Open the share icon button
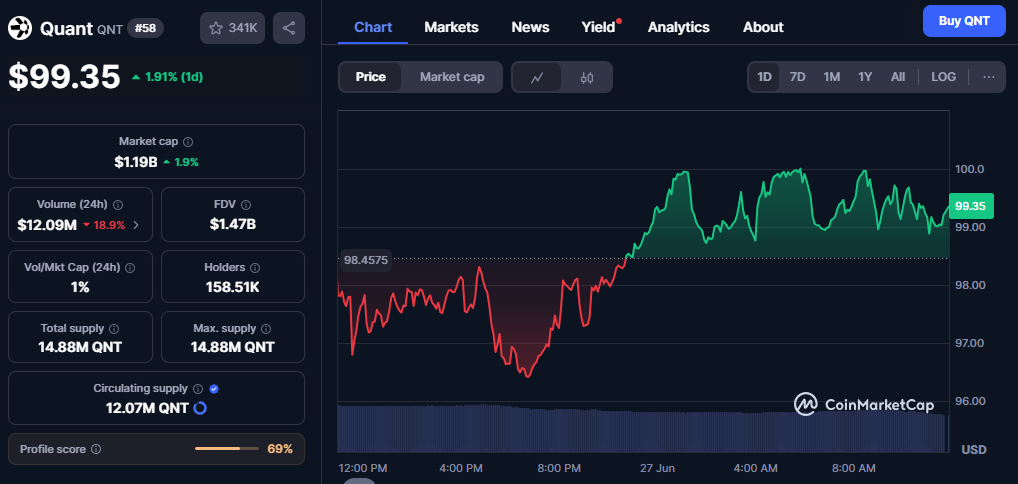The image size is (1018, 484). coord(289,28)
